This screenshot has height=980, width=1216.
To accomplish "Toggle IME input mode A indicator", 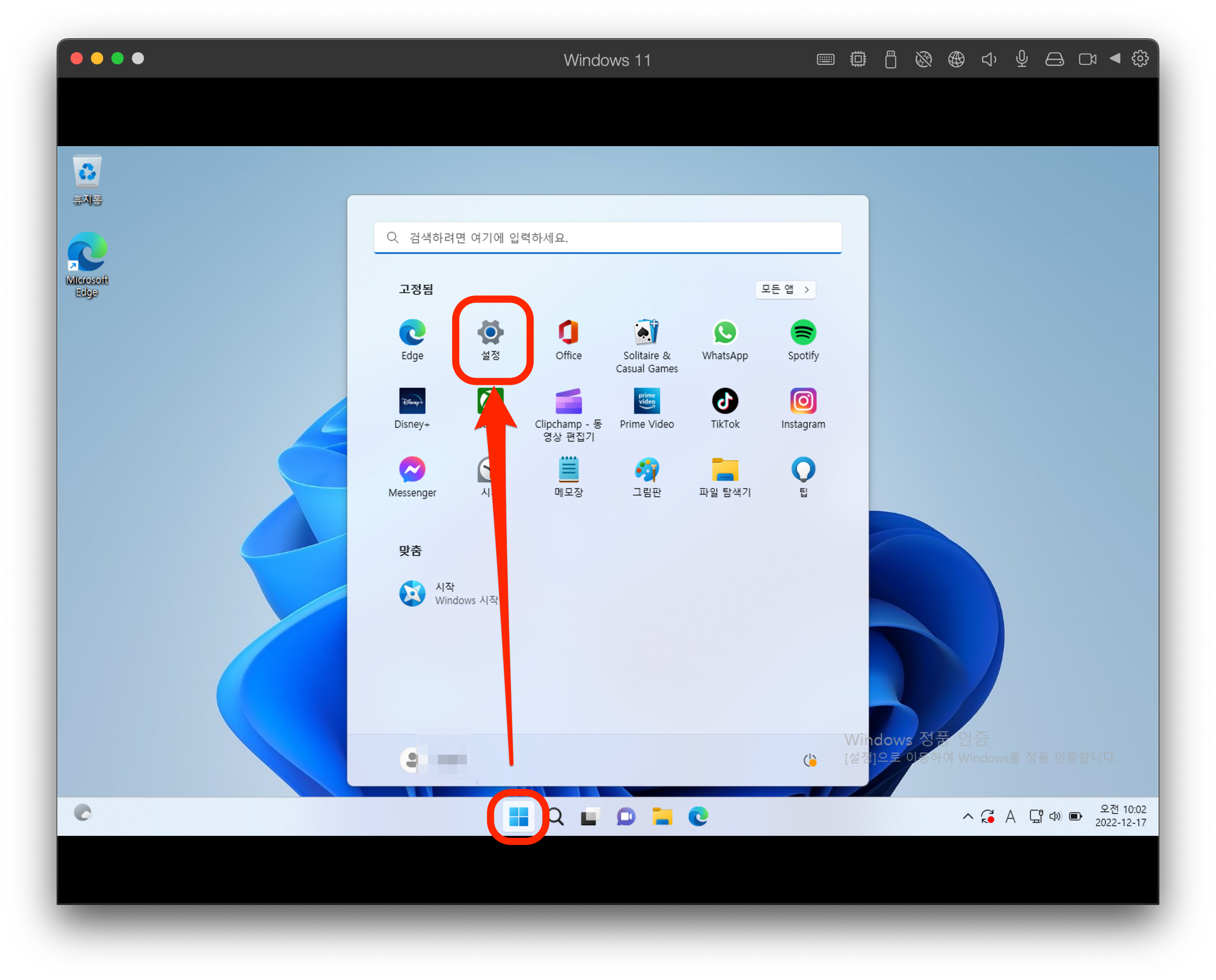I will (1011, 816).
